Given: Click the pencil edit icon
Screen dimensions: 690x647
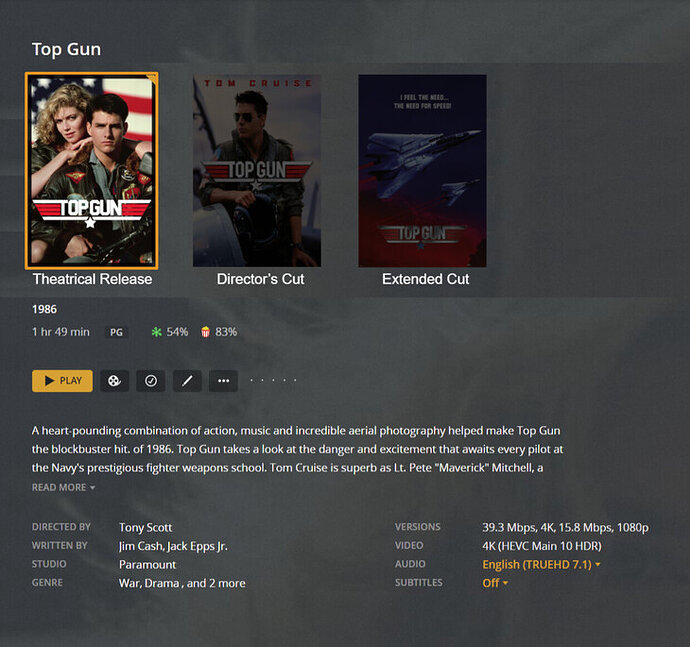Looking at the screenshot, I should coord(187,381).
